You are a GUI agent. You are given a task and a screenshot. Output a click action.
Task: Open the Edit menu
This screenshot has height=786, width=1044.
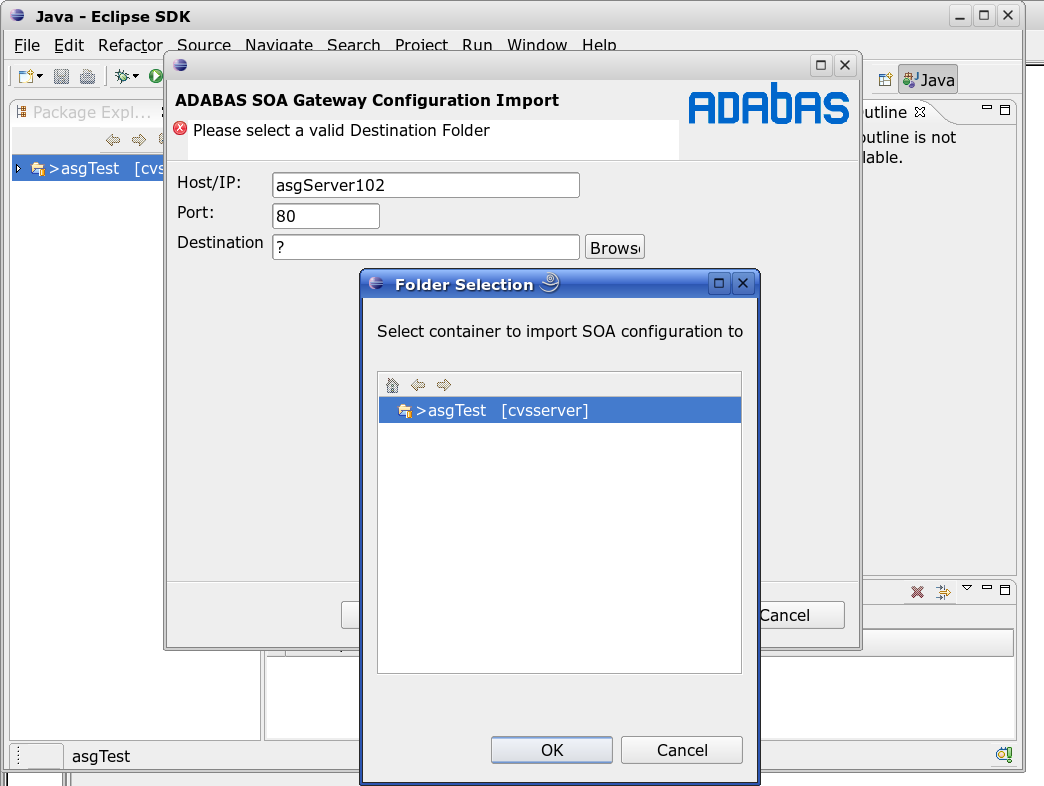pyautogui.click(x=69, y=45)
